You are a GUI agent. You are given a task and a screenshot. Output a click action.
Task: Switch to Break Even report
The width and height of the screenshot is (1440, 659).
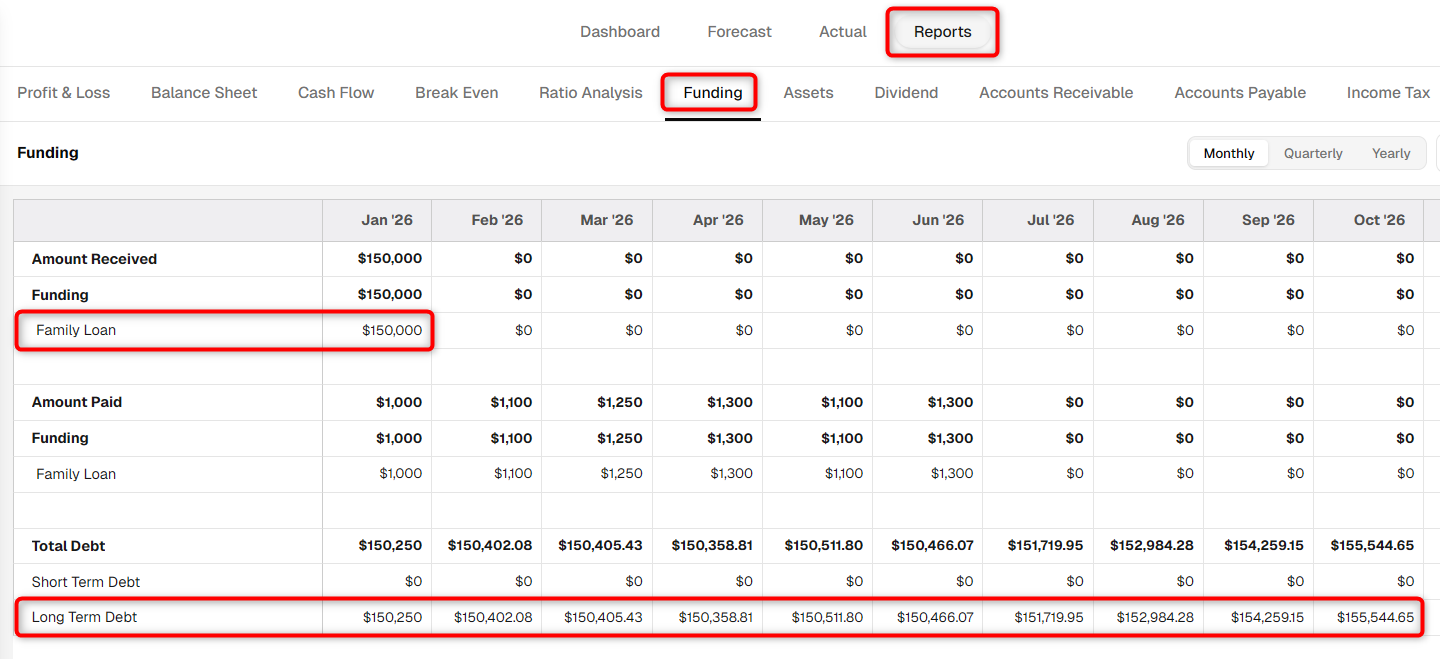[x=457, y=93]
